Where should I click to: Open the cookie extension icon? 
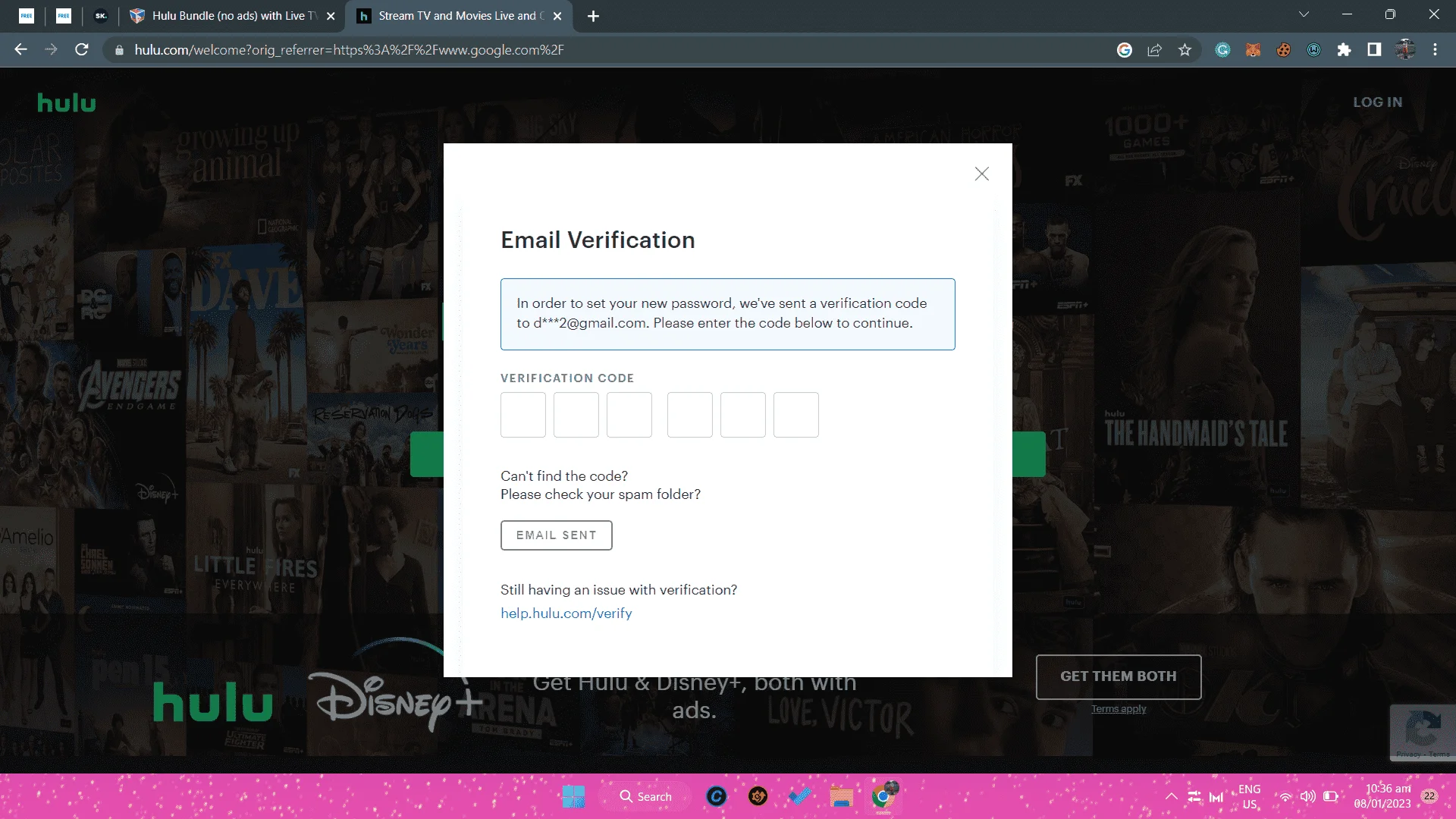[1283, 50]
